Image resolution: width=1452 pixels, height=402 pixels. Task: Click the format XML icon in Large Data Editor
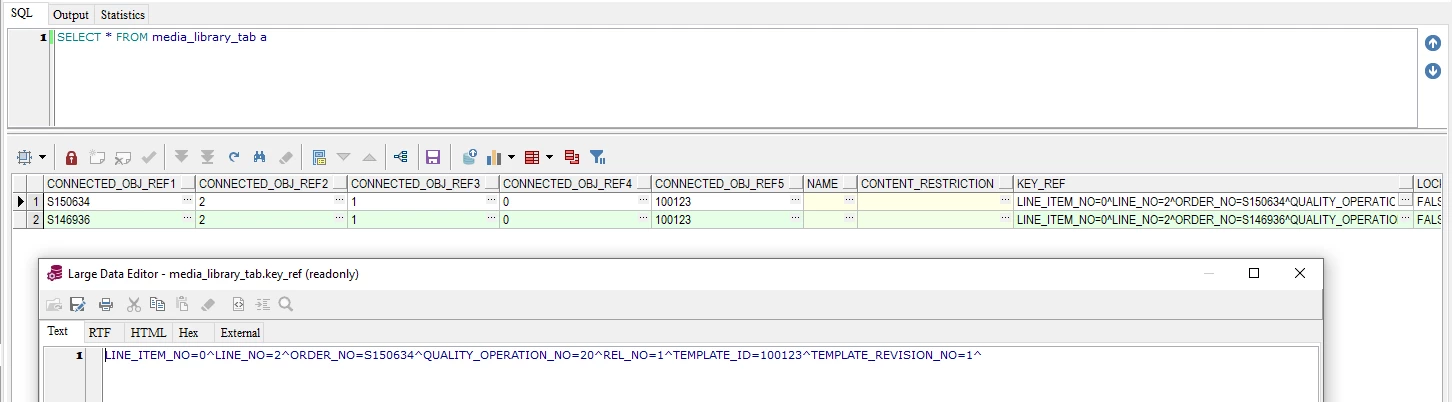click(238, 304)
